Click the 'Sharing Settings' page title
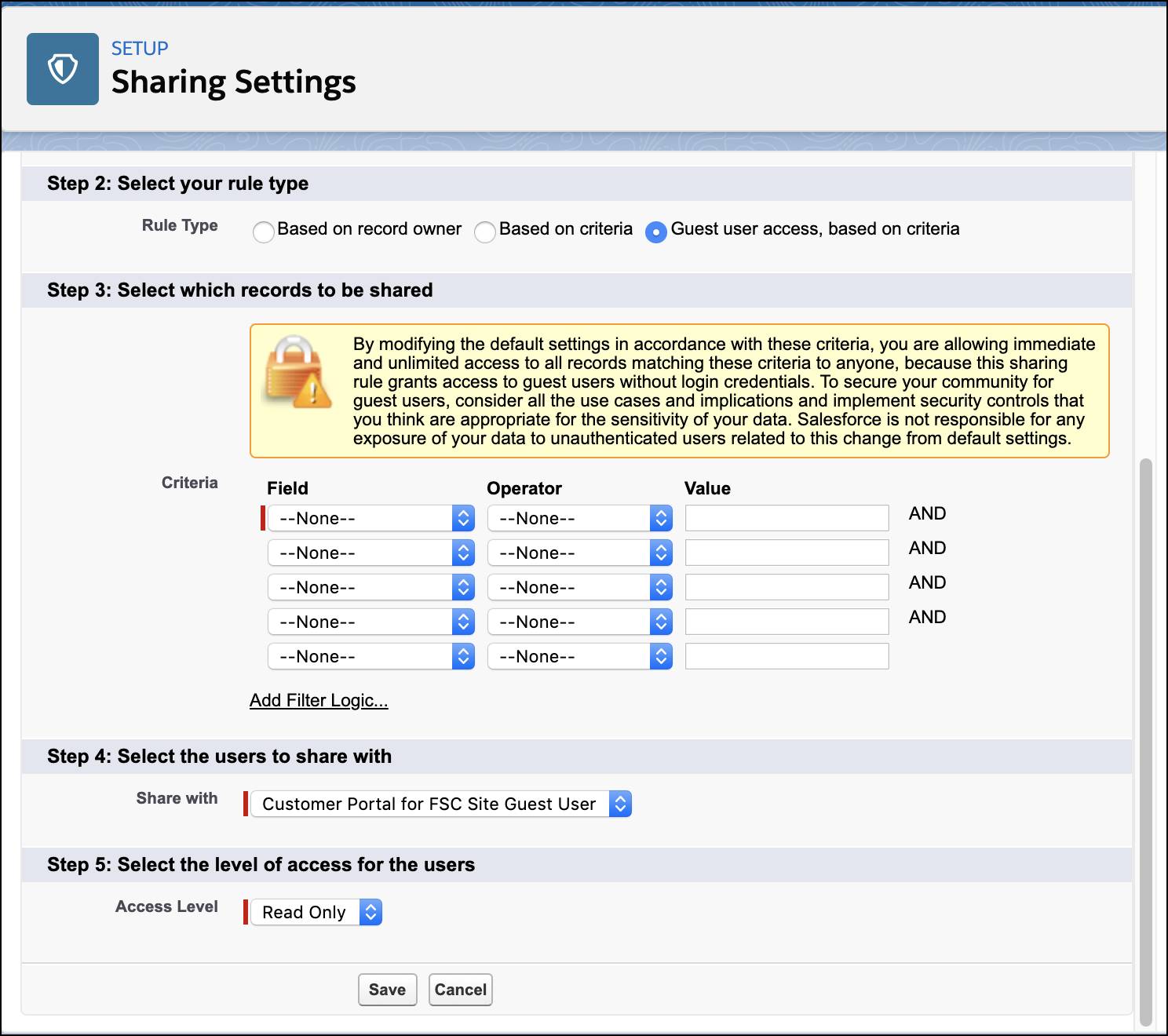This screenshot has width=1168, height=1036. pos(234,82)
